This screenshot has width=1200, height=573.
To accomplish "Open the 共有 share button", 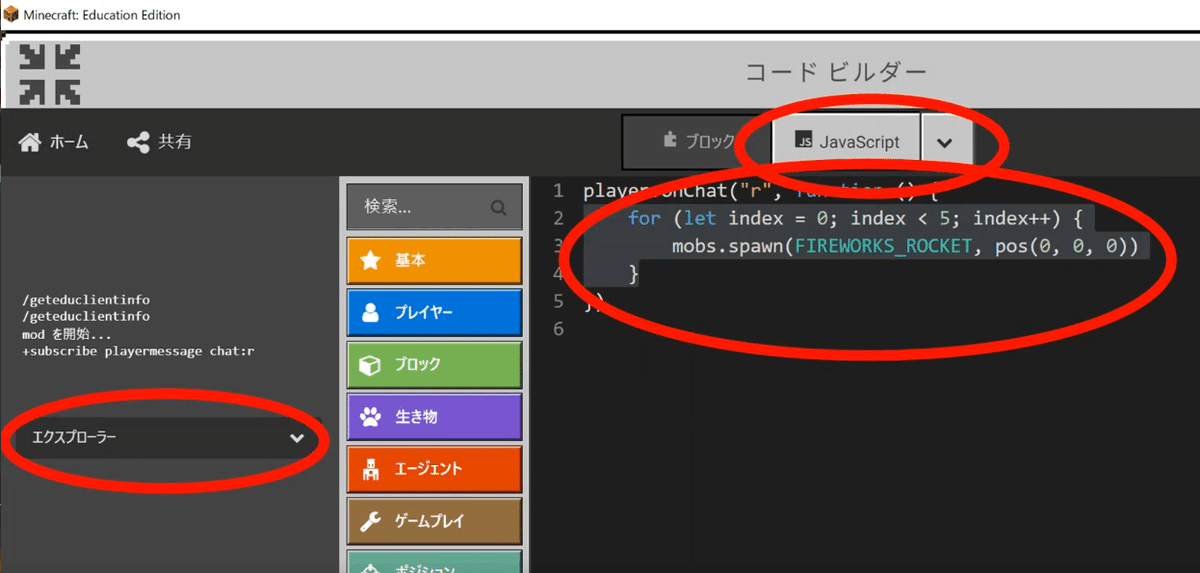I will point(159,142).
